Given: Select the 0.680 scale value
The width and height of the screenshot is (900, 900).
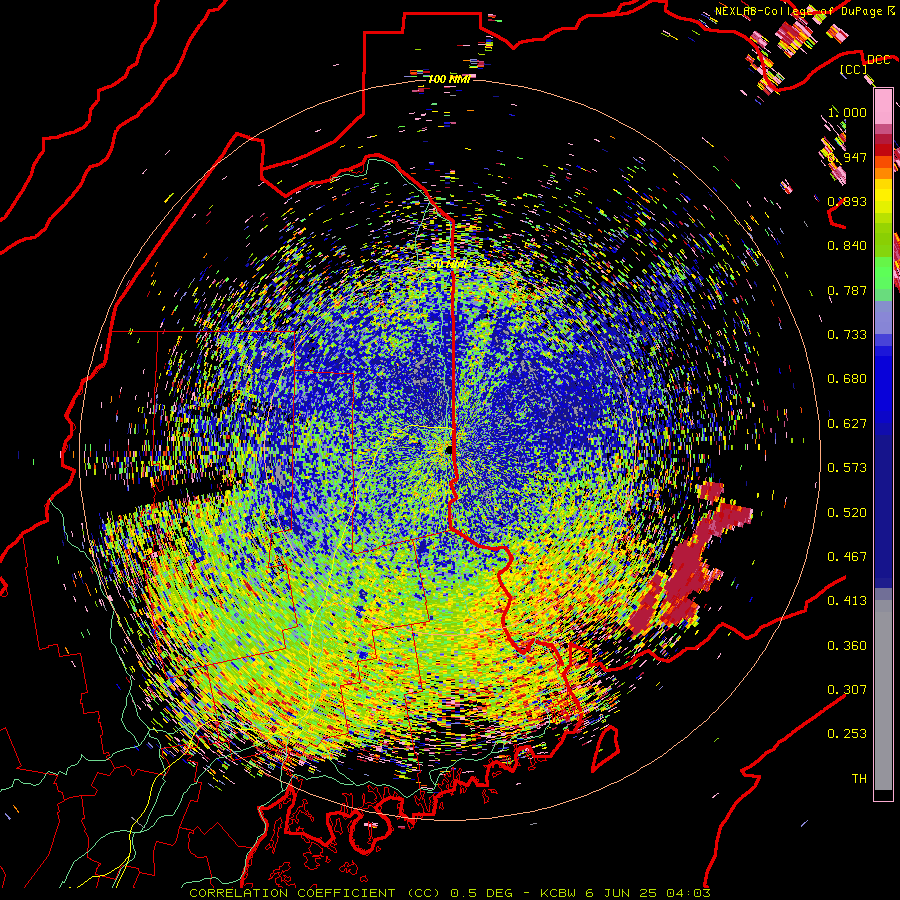Looking at the screenshot, I should 847,379.
